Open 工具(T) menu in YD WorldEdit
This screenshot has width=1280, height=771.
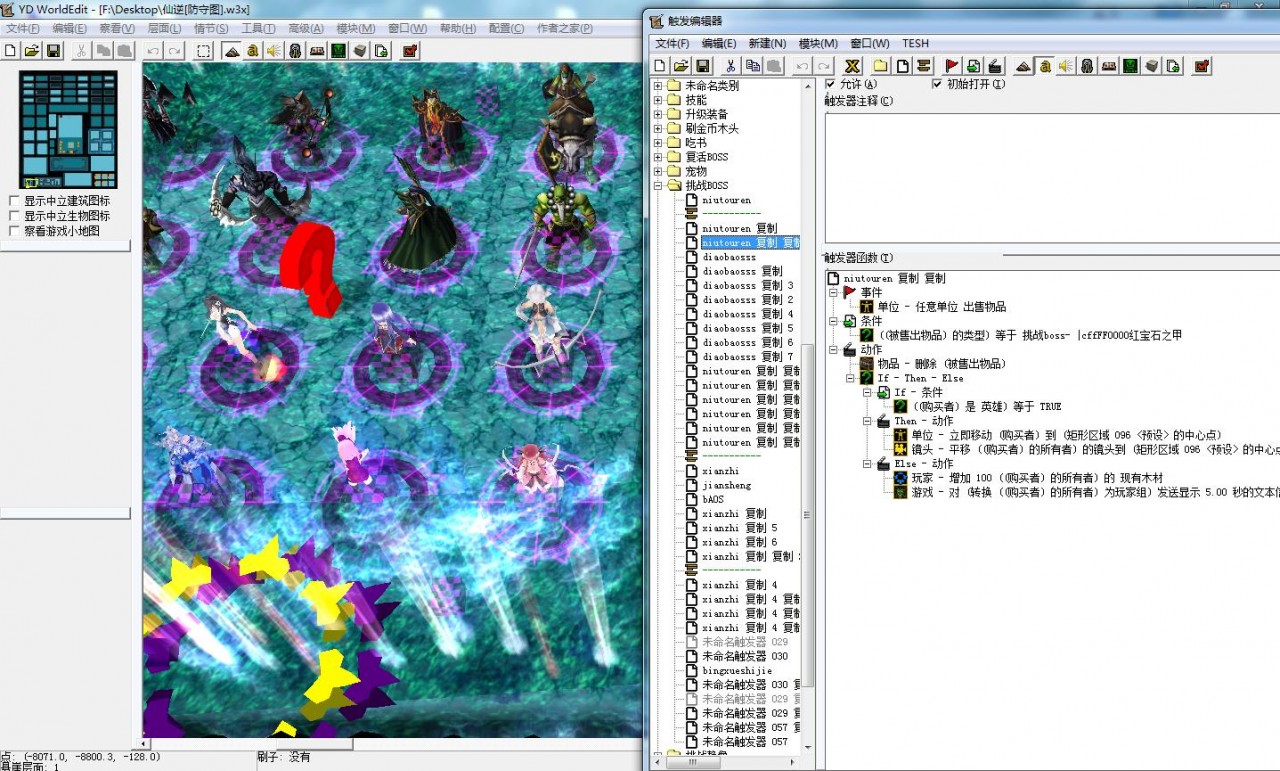coord(259,28)
